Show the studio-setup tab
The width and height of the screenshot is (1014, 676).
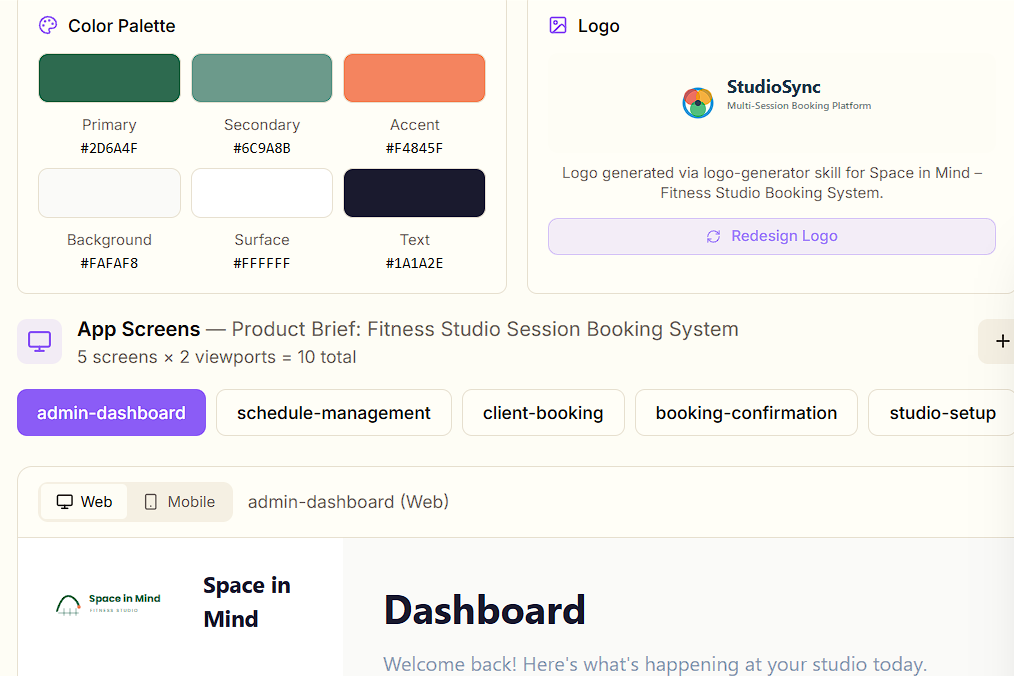(x=941, y=413)
